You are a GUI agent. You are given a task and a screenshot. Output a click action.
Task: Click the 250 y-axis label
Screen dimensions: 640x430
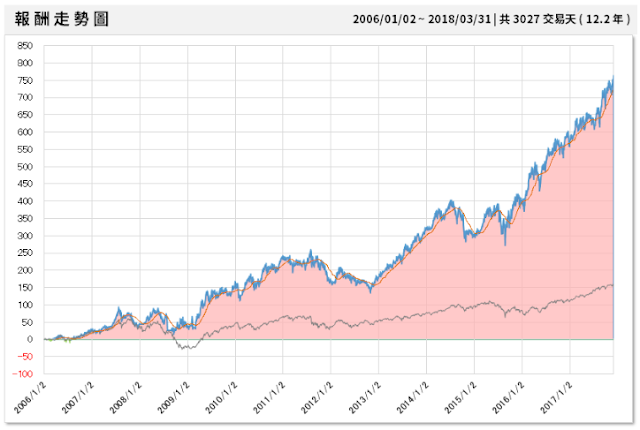click(25, 253)
